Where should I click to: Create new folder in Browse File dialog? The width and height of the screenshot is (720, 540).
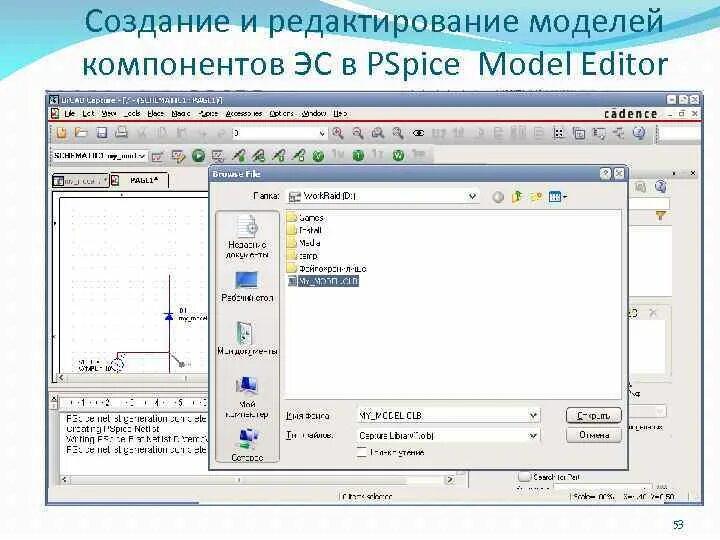(x=536, y=197)
